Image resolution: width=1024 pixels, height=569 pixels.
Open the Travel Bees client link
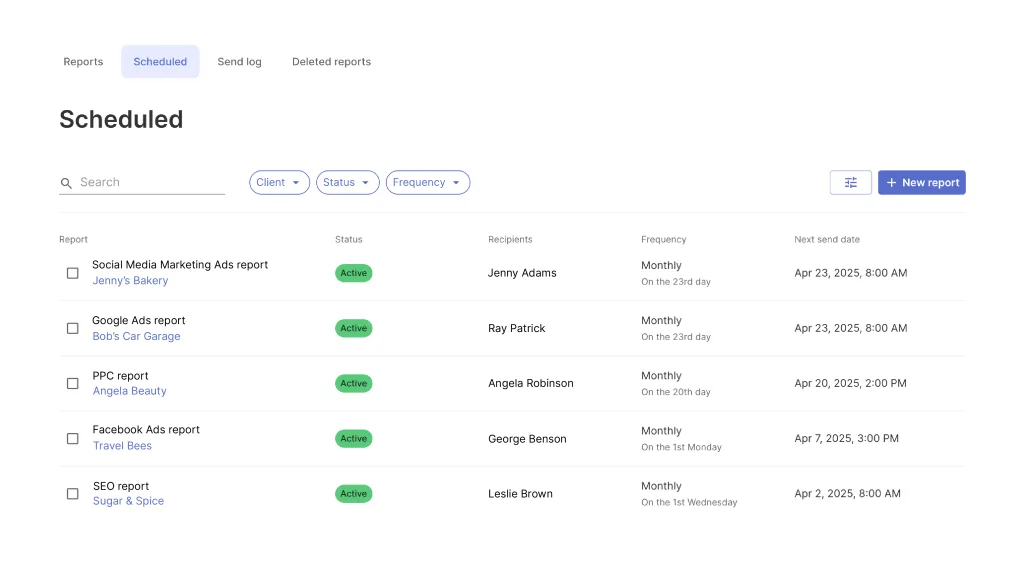tap(122, 446)
